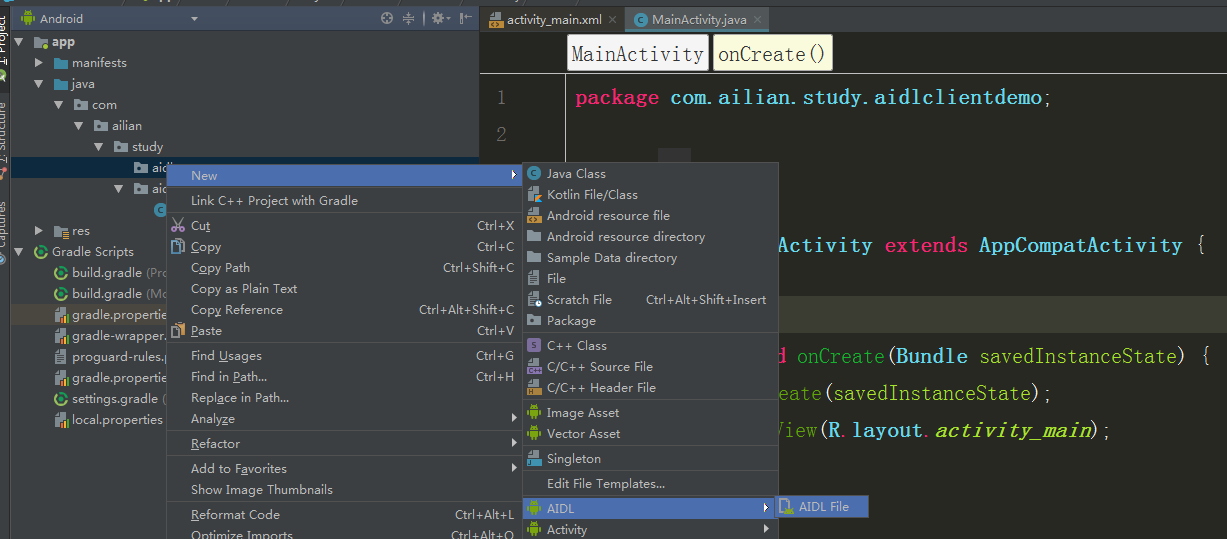
Task: Collapse the app module node
Action: click(x=20, y=42)
